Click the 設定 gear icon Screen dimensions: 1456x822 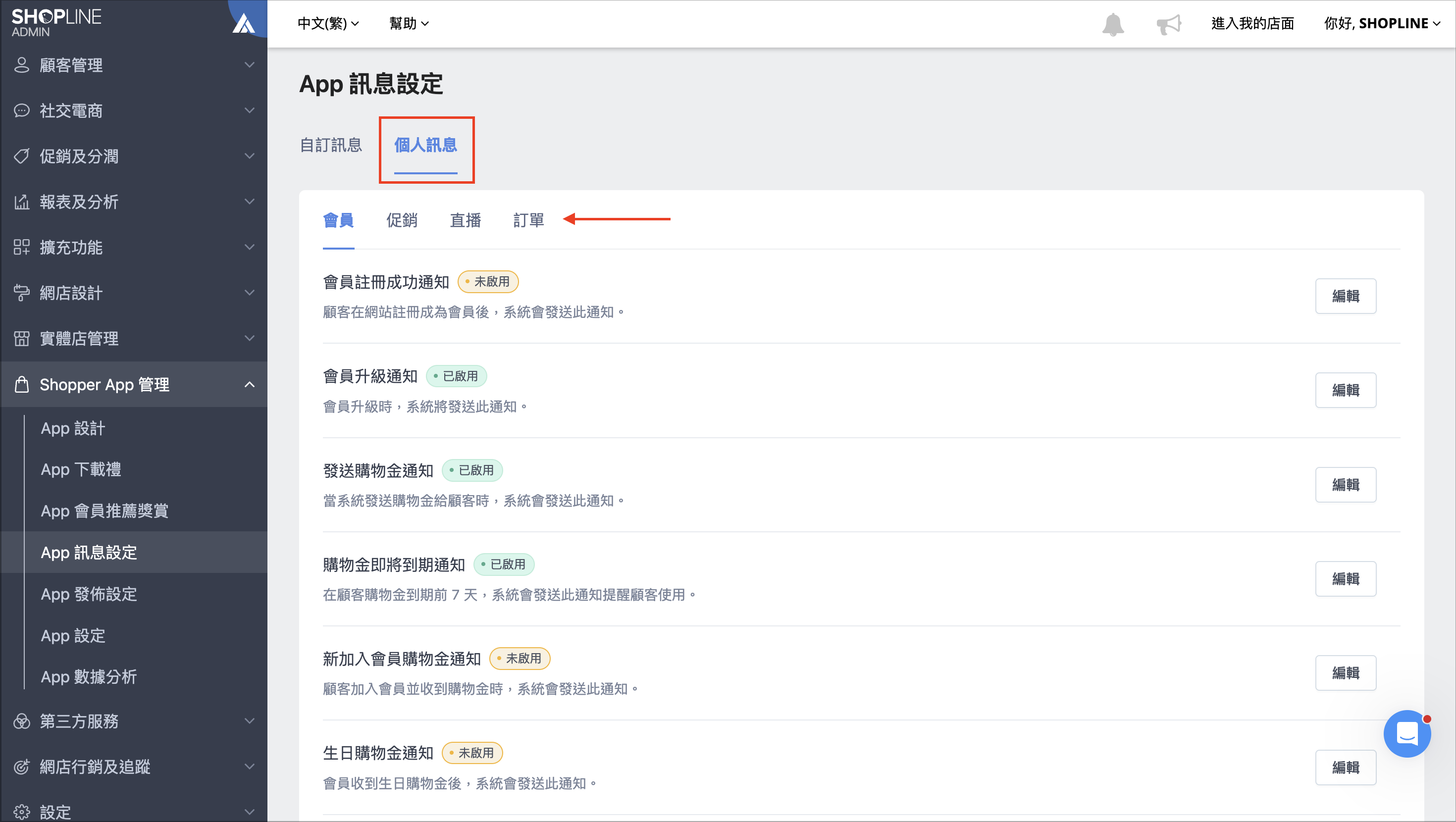[x=21, y=812]
